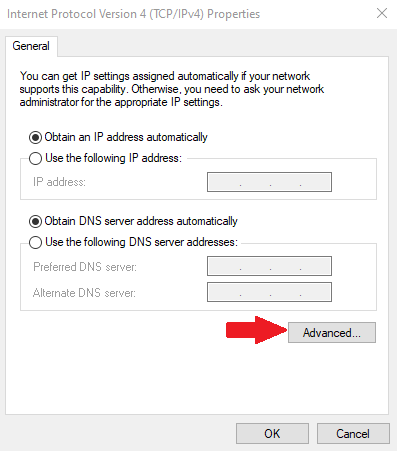This screenshot has height=451, width=397.
Task: Select Obtain DNS server address automatically
Action: (x=133, y=221)
